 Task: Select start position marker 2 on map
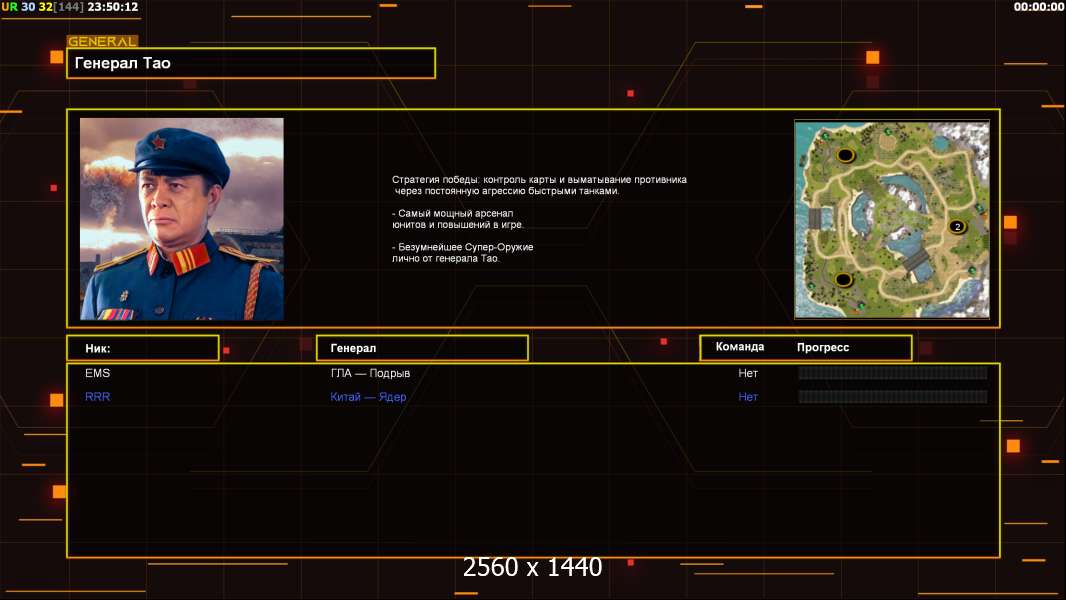[x=957, y=226]
